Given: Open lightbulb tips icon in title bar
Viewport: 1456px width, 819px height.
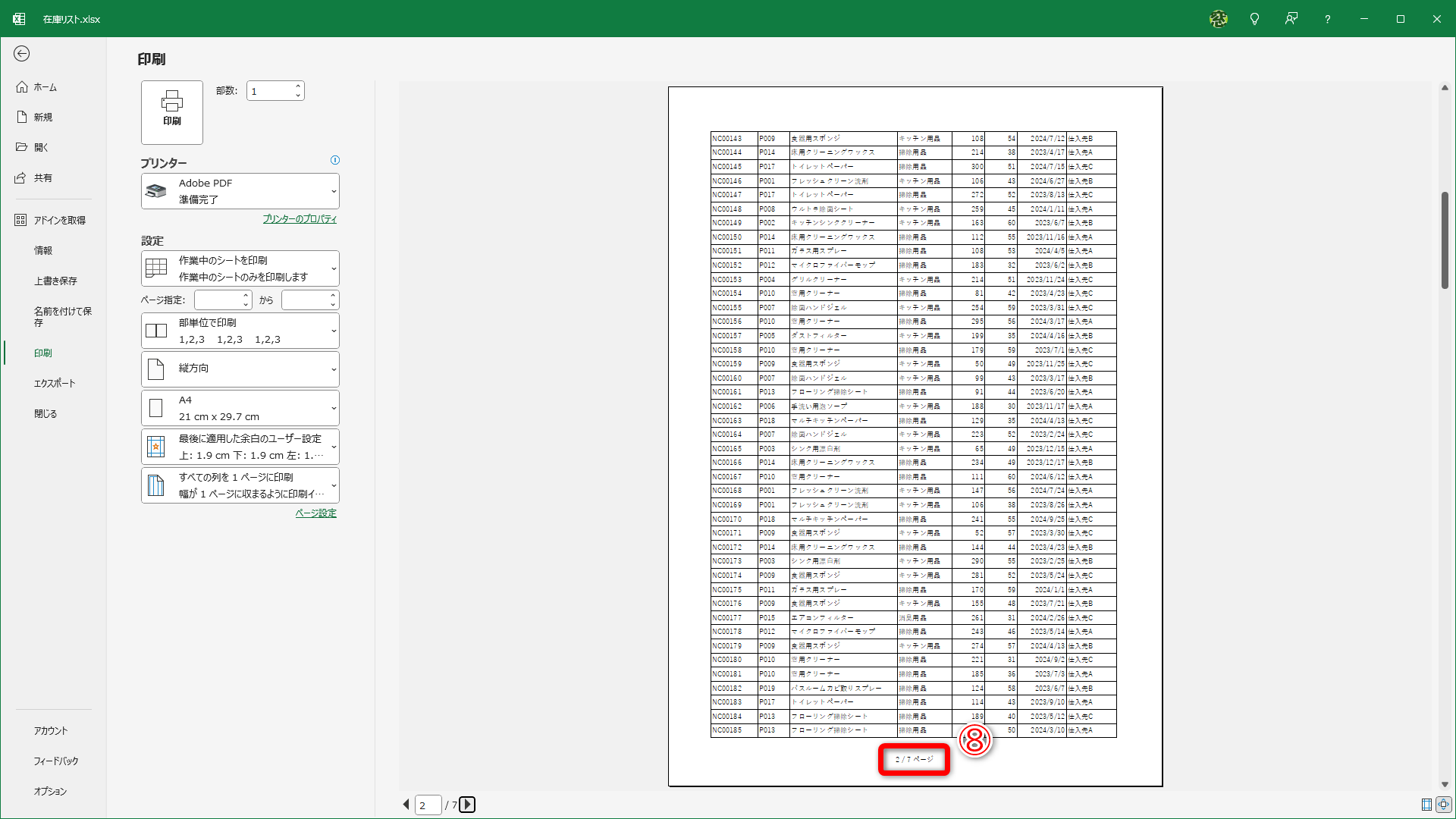Looking at the screenshot, I should [1254, 19].
